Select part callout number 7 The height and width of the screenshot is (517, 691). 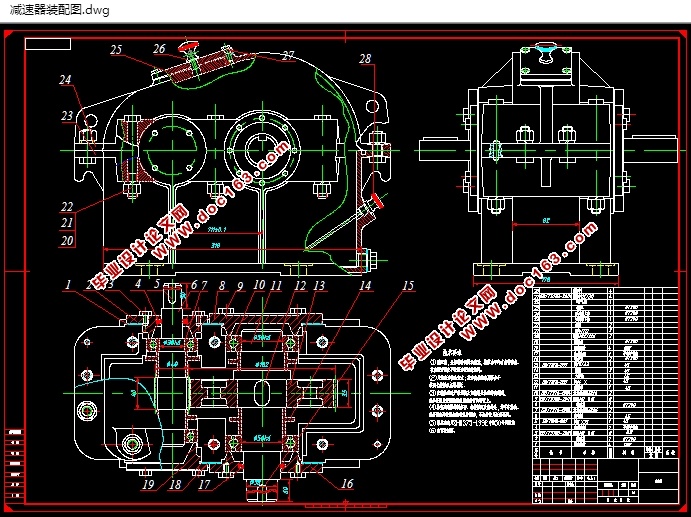[204, 286]
